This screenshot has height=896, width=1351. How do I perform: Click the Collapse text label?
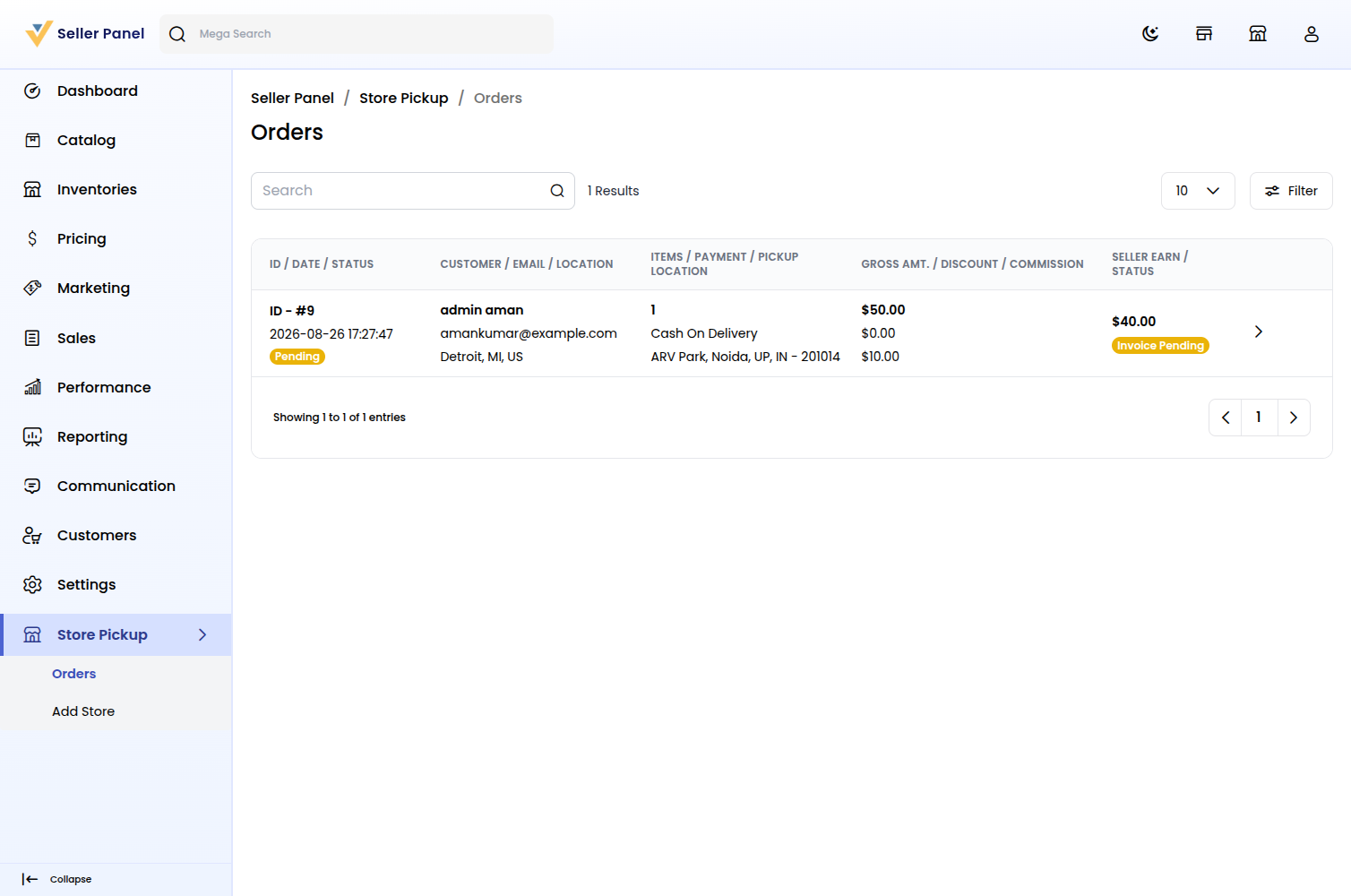71,879
